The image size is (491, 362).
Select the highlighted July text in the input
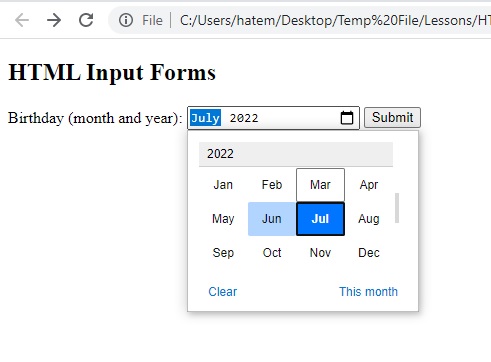pos(205,118)
